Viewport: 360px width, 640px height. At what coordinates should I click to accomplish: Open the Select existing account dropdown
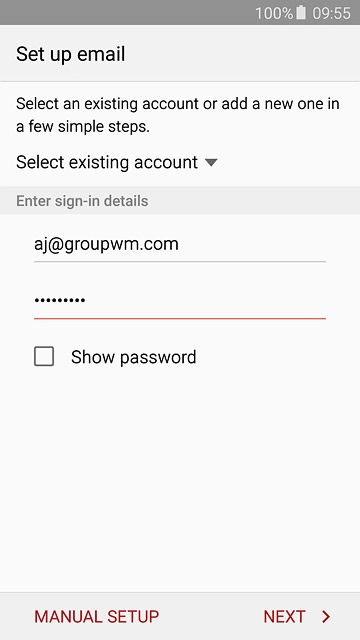pyautogui.click(x=117, y=162)
